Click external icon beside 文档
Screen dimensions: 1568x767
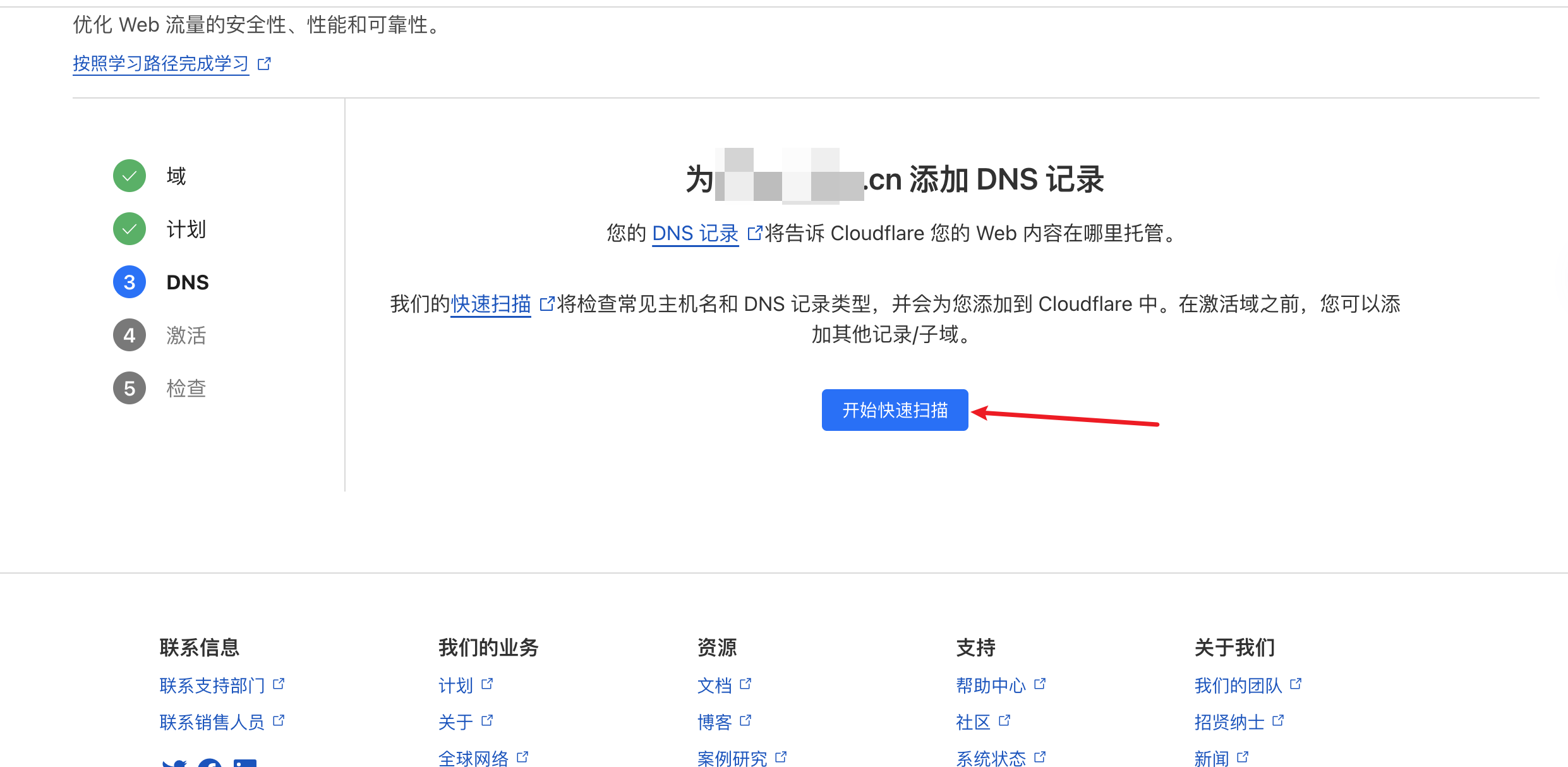[745, 684]
